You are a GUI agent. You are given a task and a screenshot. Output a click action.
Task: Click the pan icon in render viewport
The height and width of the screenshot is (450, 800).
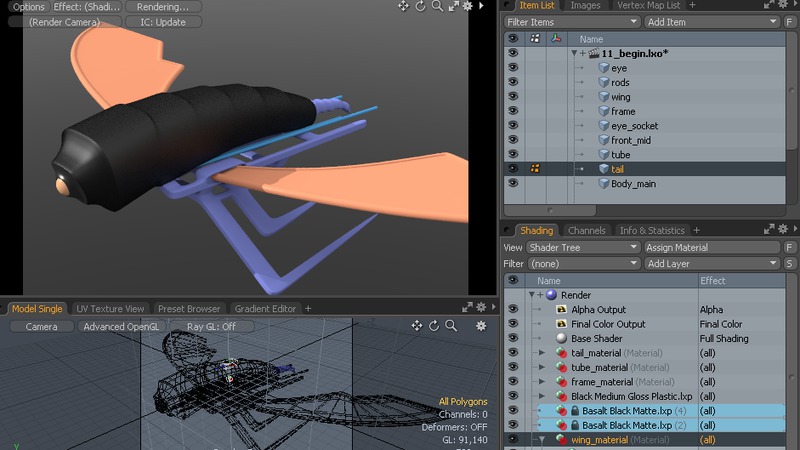click(403, 6)
